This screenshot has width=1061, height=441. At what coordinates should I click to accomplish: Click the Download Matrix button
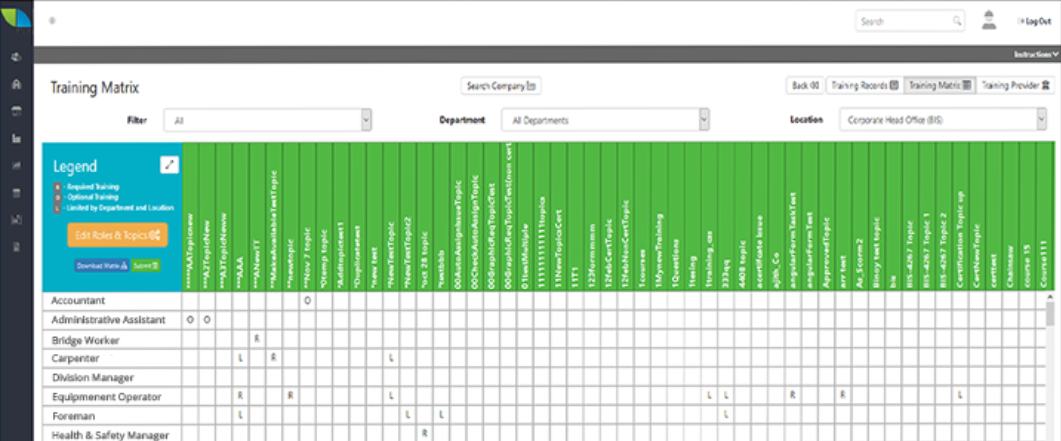pyautogui.click(x=101, y=266)
